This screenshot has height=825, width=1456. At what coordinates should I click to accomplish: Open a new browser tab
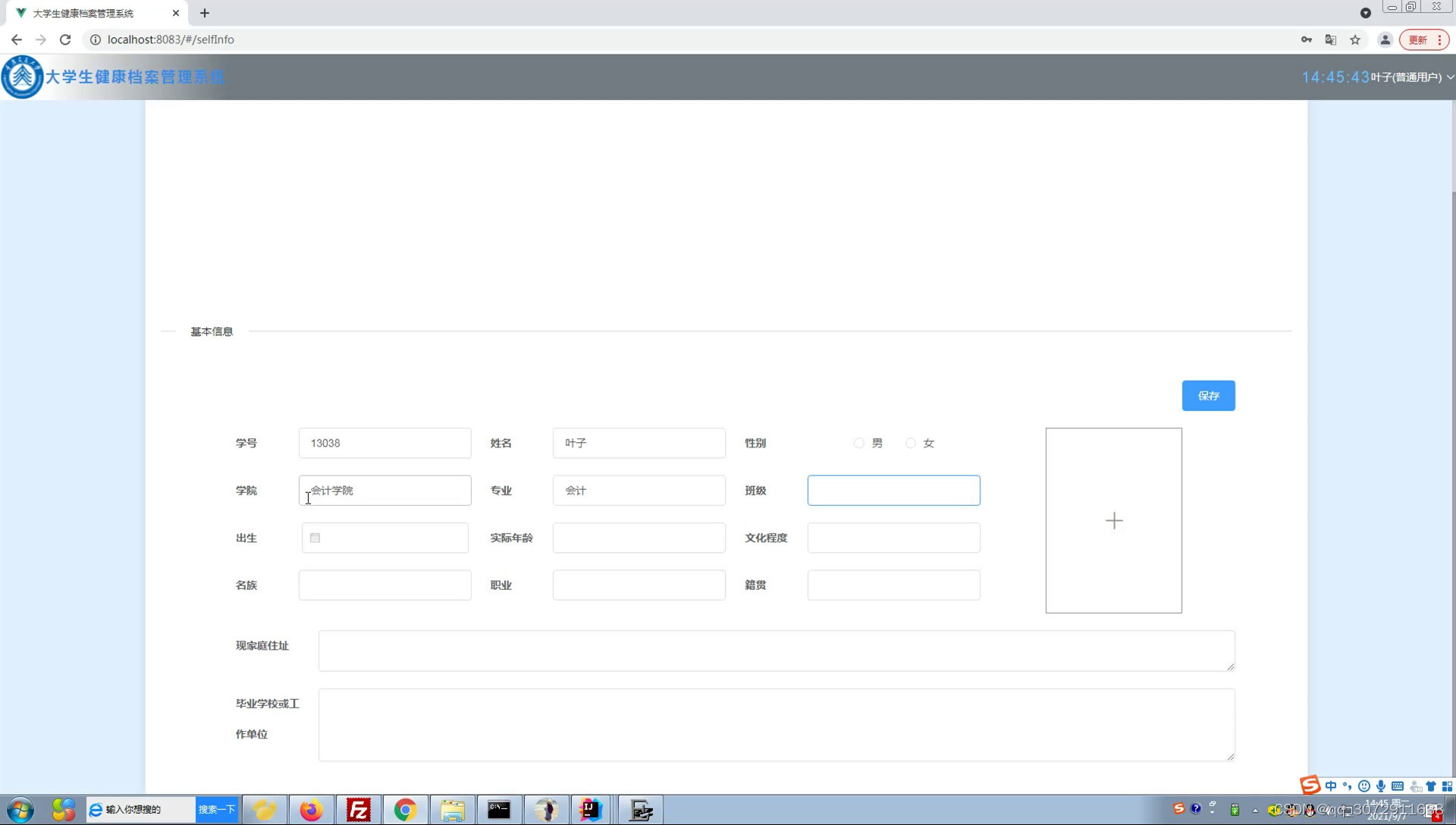(205, 13)
